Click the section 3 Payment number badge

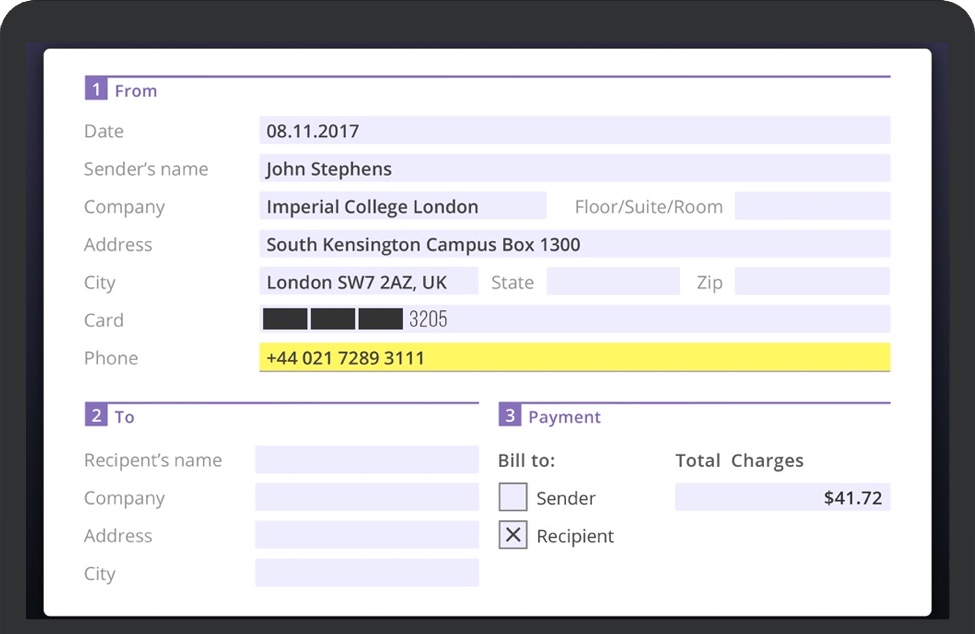[x=510, y=416]
